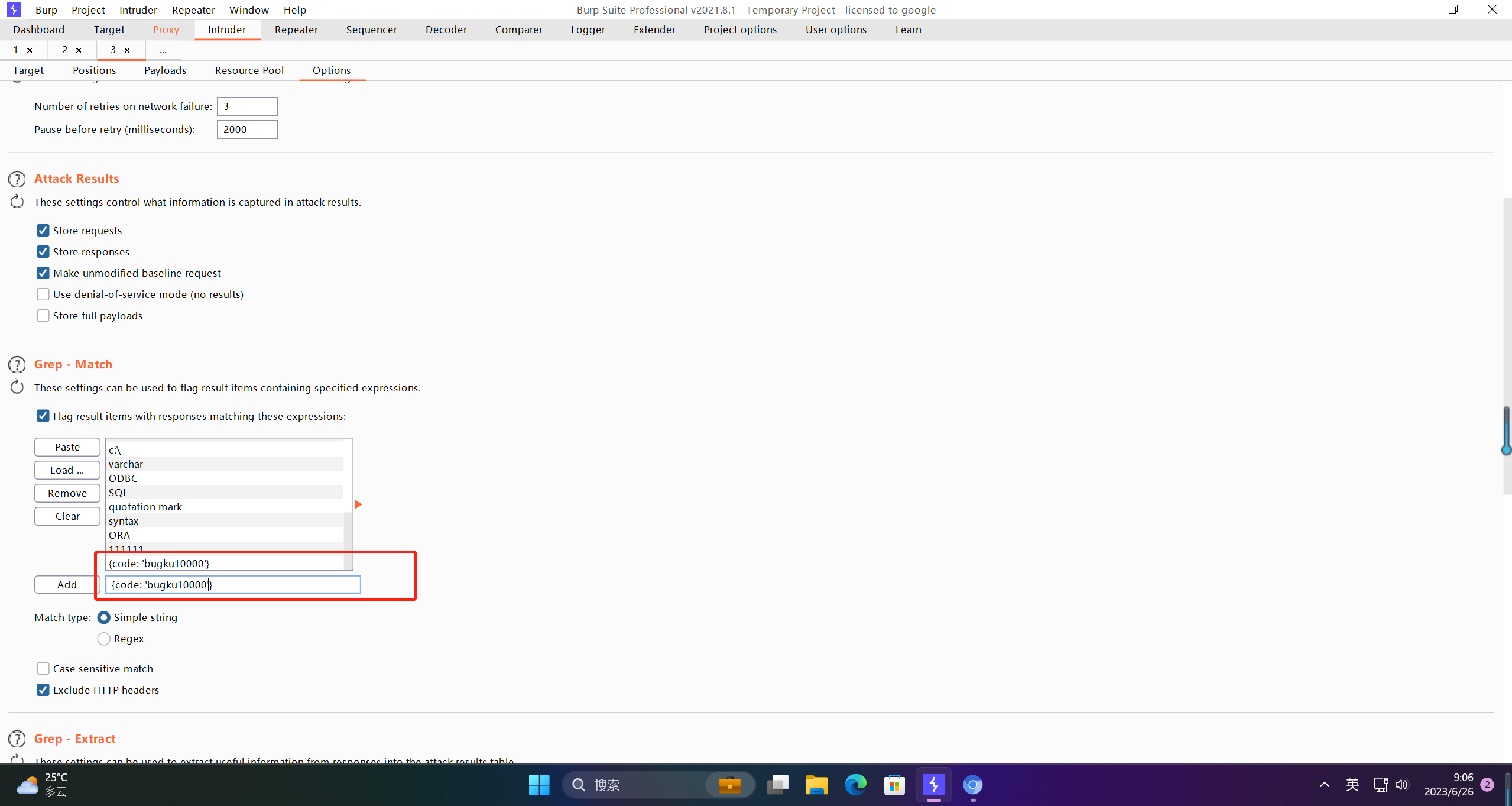
Task: Open Grep - Match help question-mark icon
Action: (x=17, y=364)
